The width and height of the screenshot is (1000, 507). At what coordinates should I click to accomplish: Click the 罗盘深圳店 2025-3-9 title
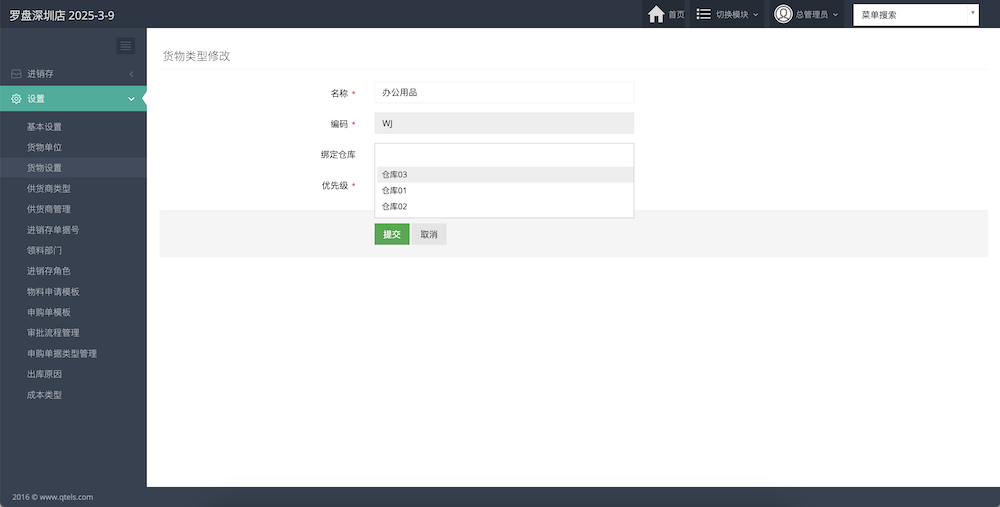62,15
